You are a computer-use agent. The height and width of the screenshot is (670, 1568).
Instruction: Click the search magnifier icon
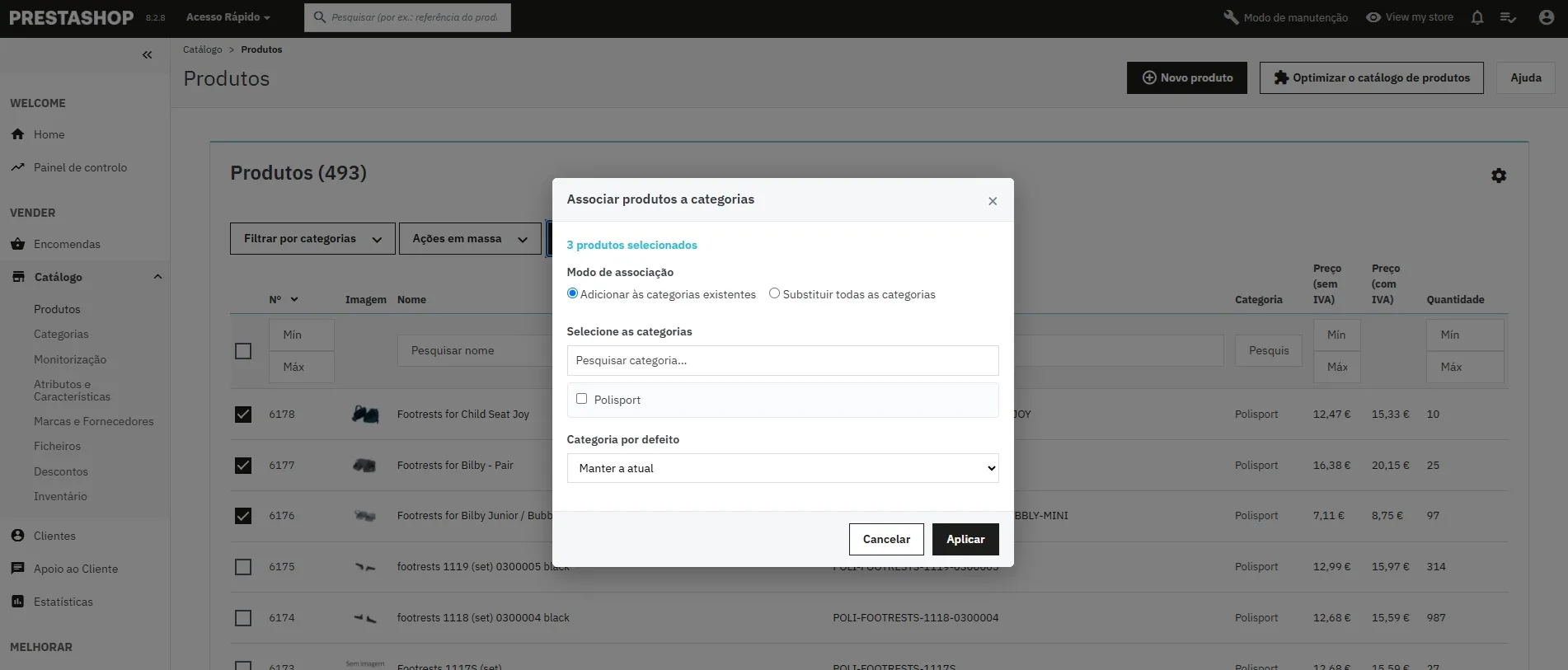point(320,17)
